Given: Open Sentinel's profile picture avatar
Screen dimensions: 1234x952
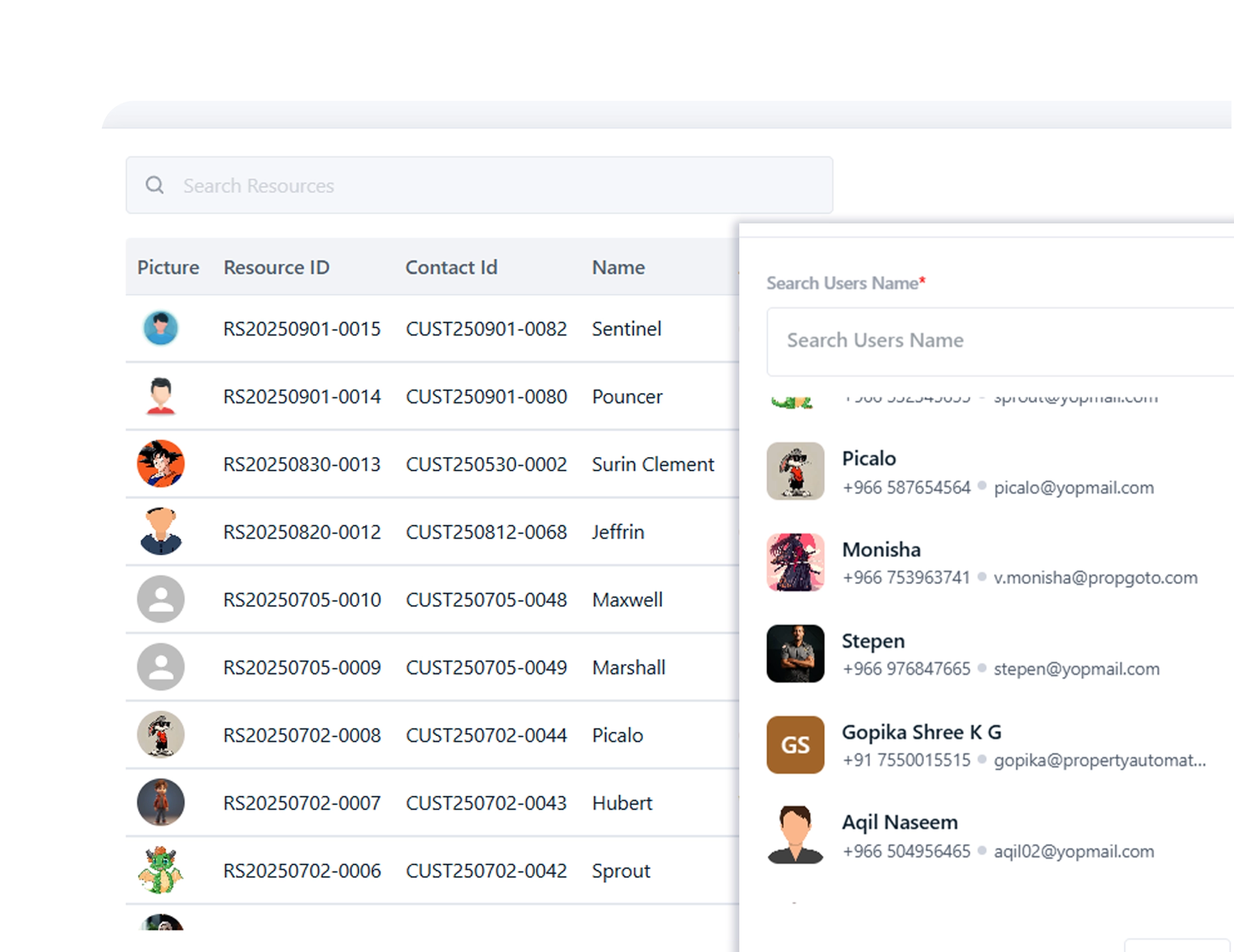Looking at the screenshot, I should coord(161,328).
